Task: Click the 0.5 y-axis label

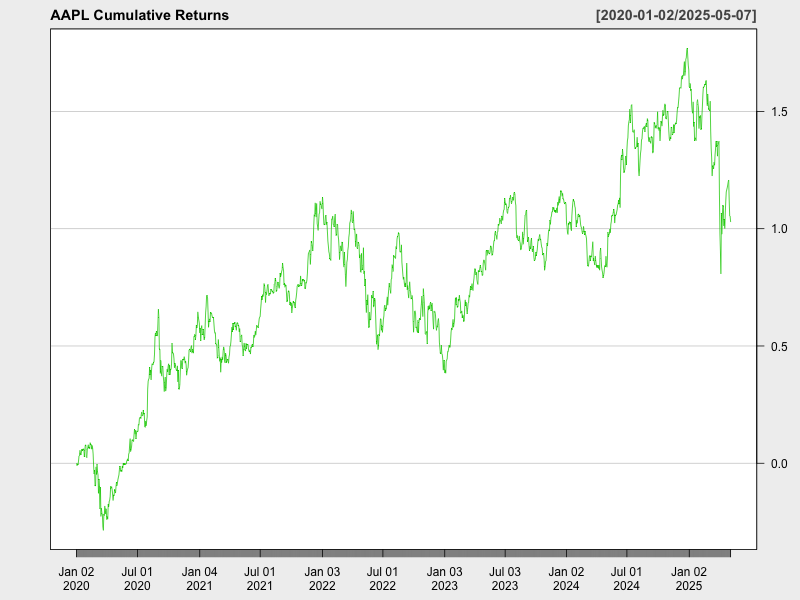Action: click(x=779, y=346)
